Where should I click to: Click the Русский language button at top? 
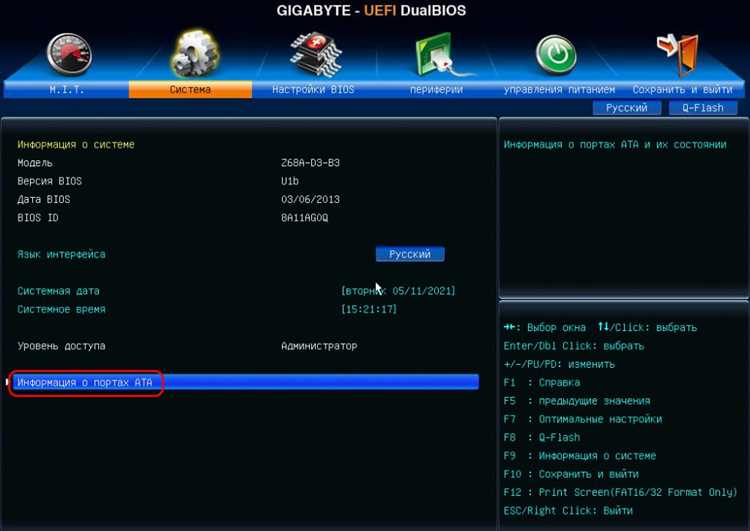627,108
